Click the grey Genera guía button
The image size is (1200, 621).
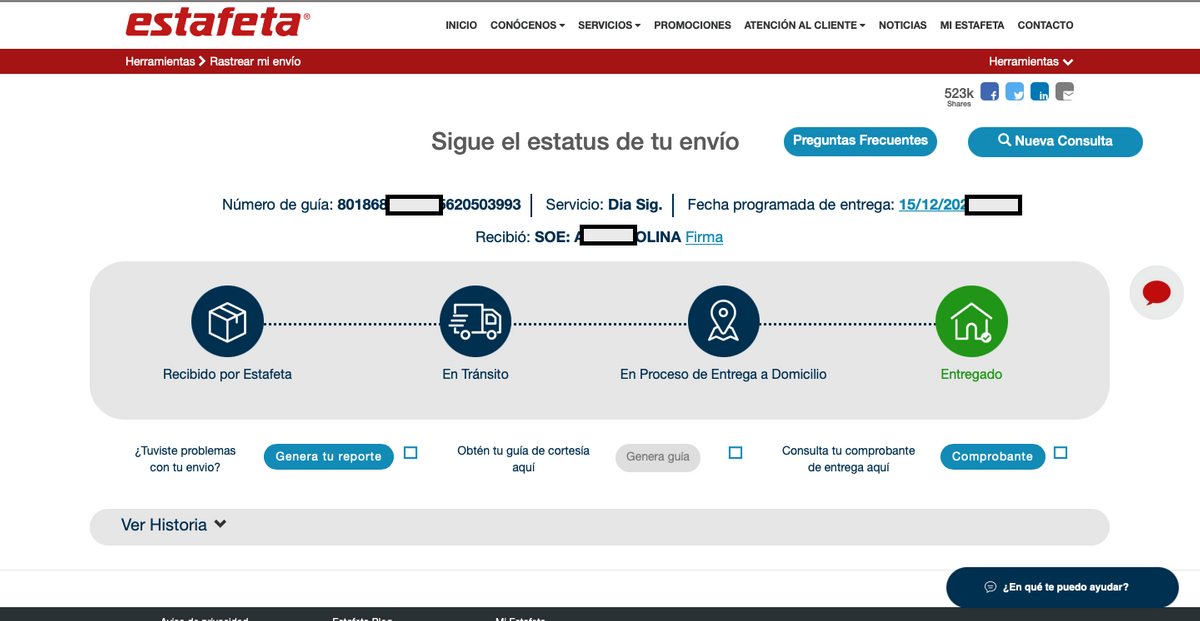(x=658, y=457)
